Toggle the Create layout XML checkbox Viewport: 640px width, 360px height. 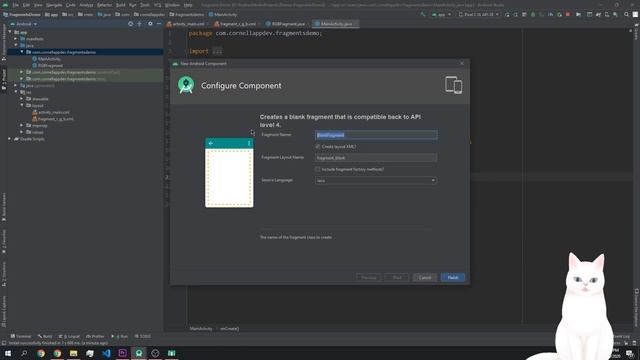pyautogui.click(x=318, y=146)
